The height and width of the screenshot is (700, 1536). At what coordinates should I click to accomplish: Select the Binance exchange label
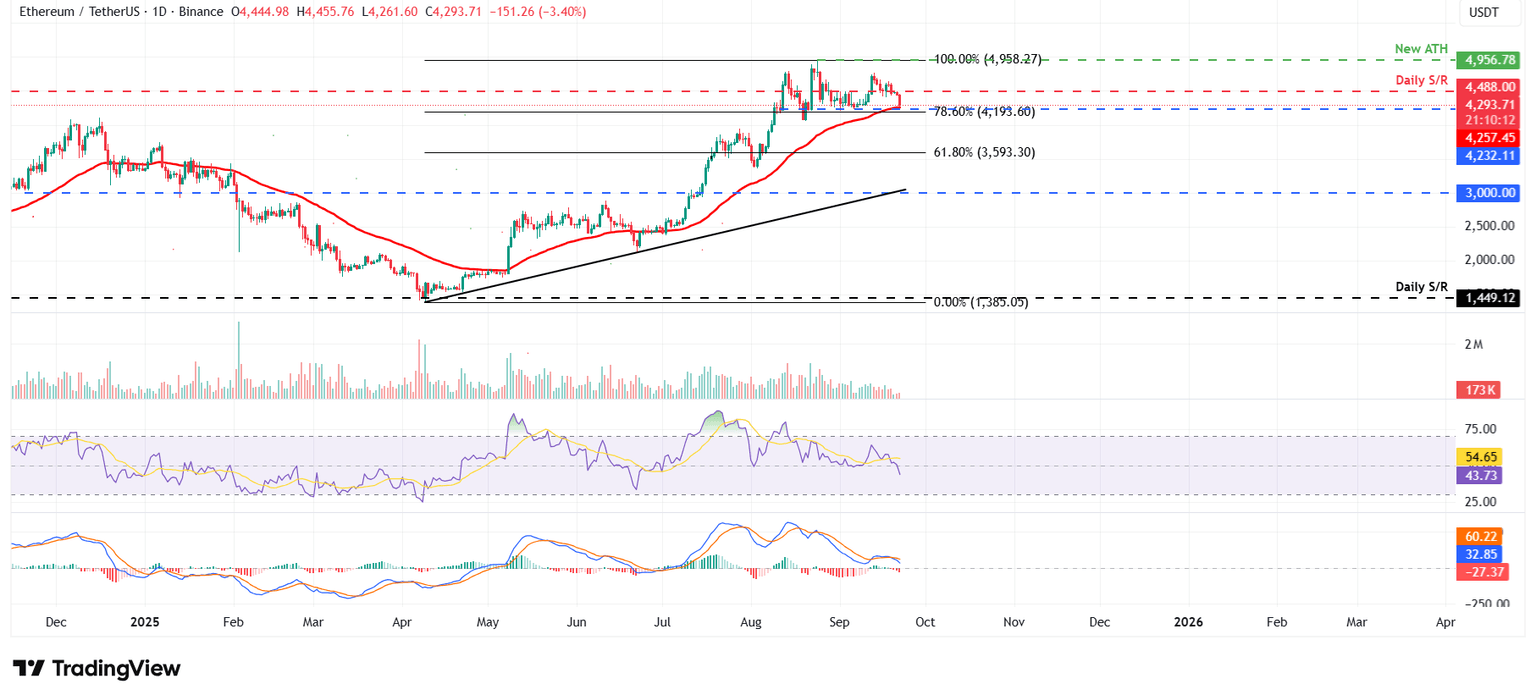(201, 12)
